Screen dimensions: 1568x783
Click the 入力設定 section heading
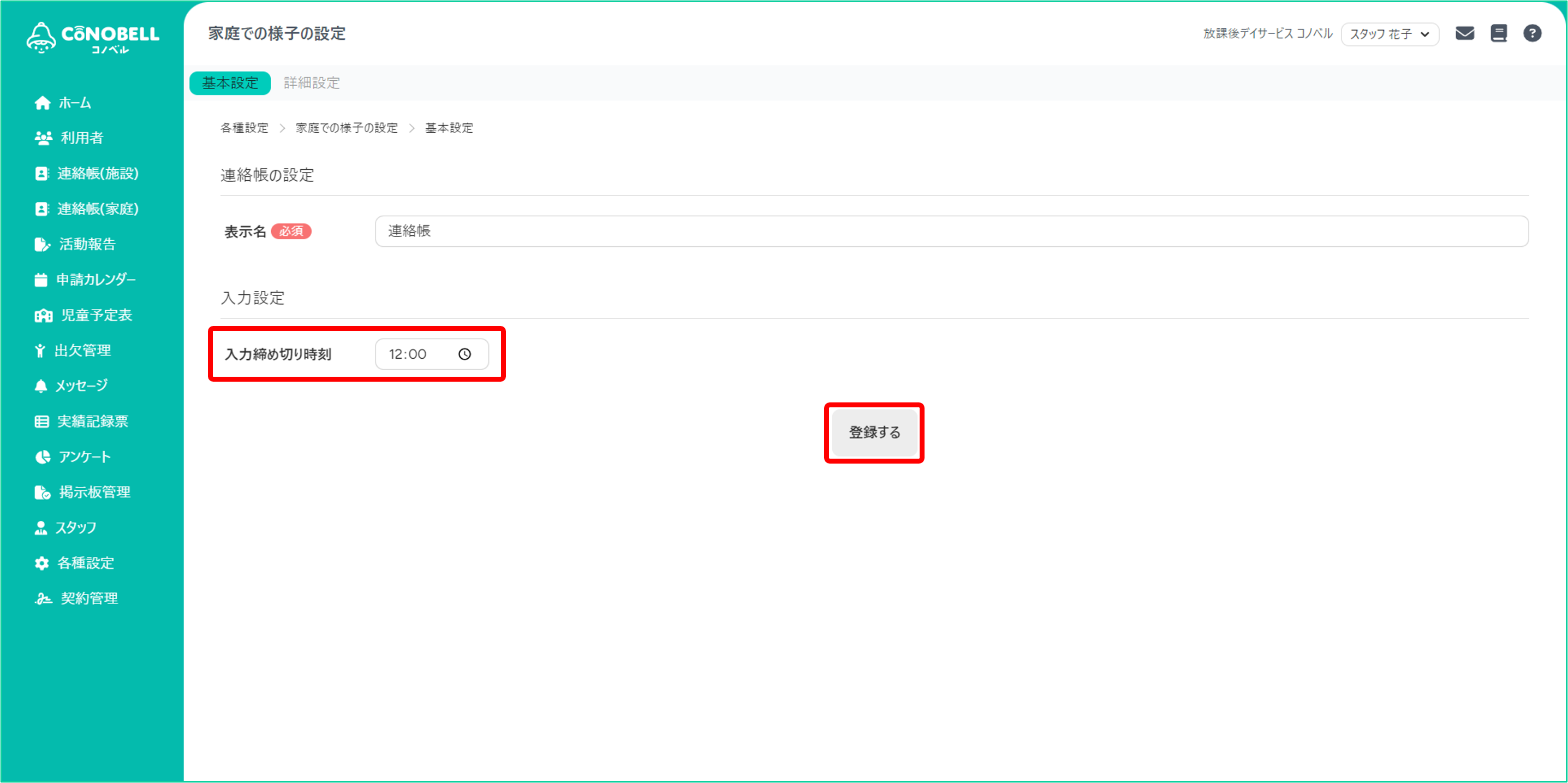point(253,298)
